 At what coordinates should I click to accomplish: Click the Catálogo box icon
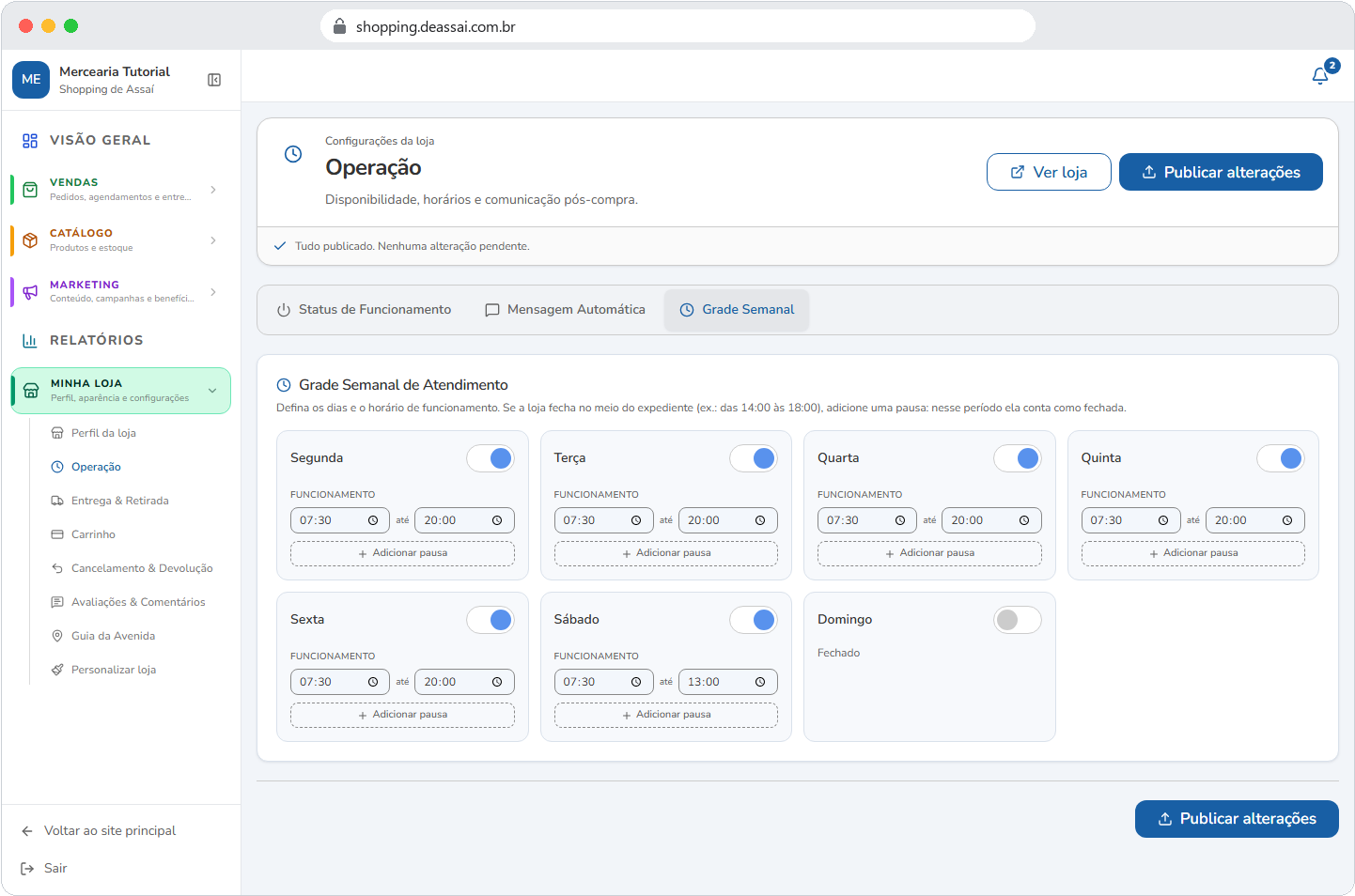(30, 240)
